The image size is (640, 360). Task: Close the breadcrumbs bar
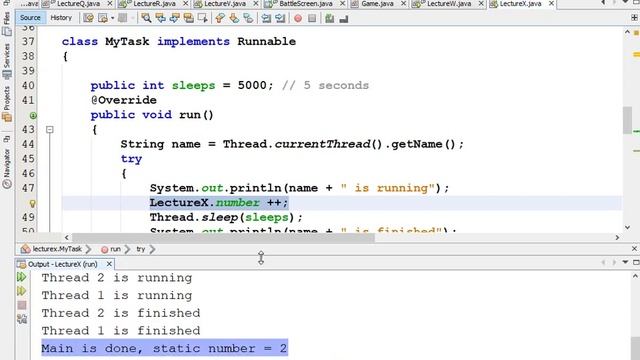click(634, 249)
